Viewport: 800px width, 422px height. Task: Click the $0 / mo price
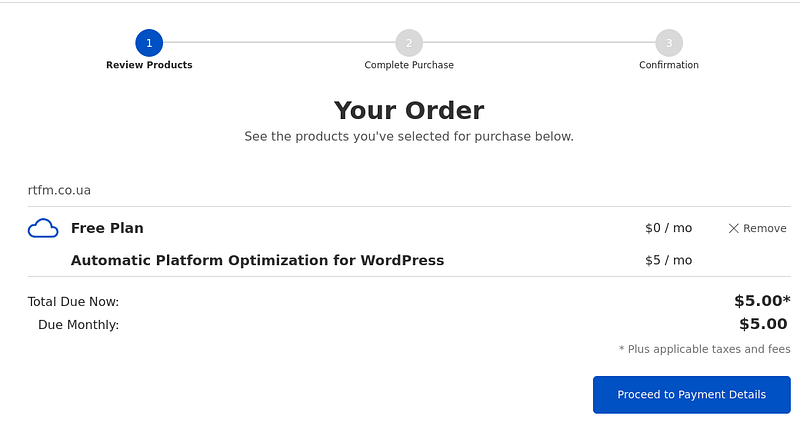[x=668, y=228]
